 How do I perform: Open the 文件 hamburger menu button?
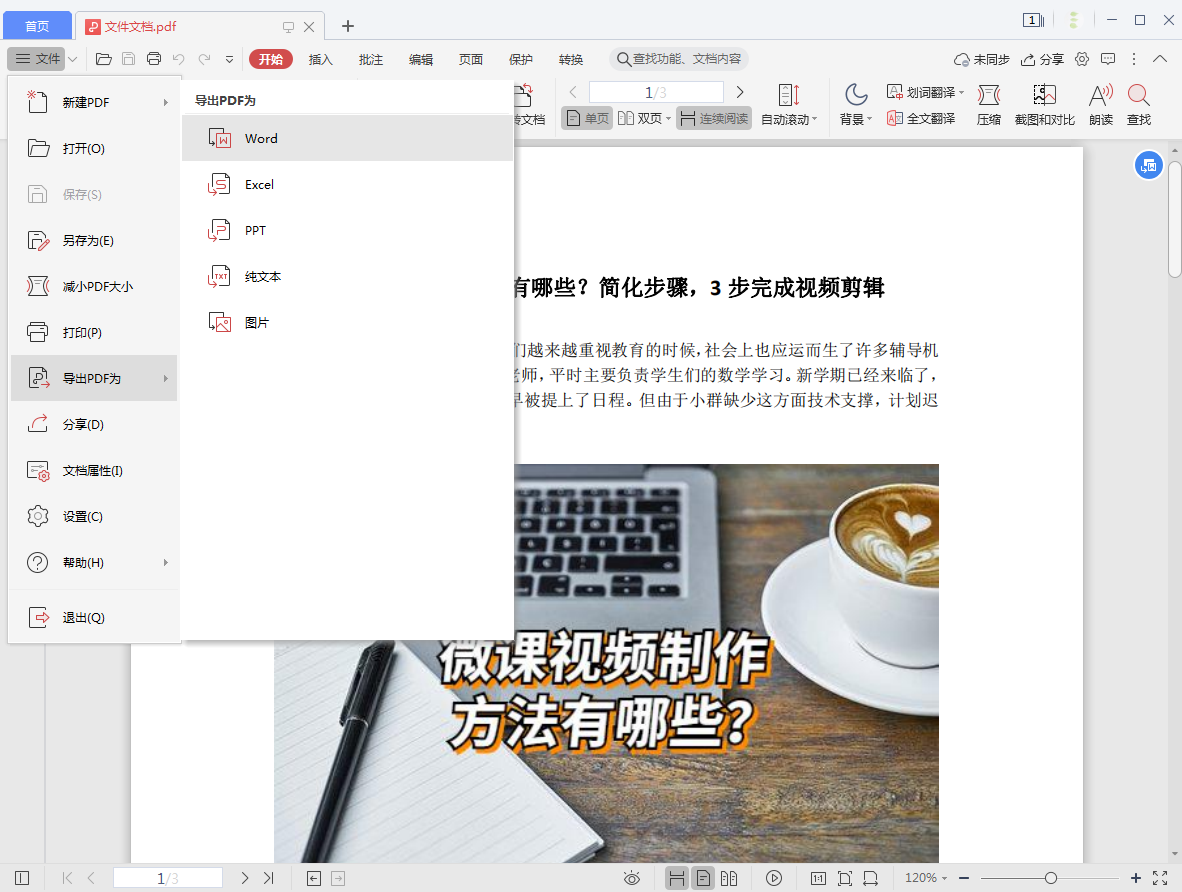(37, 59)
